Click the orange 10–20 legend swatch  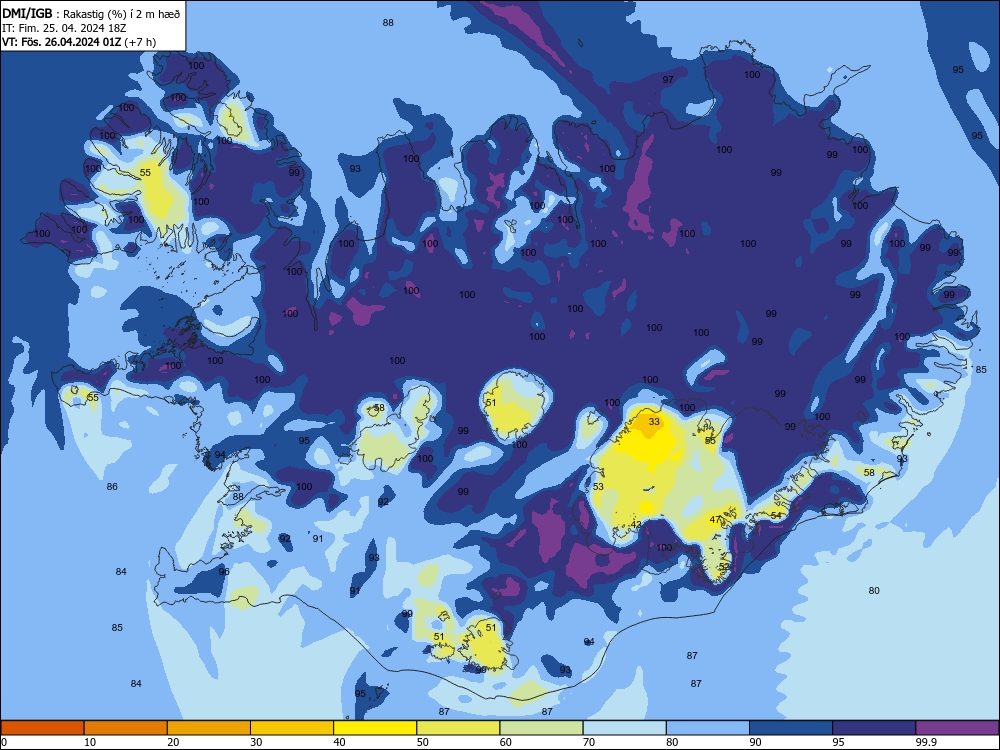tap(126, 728)
